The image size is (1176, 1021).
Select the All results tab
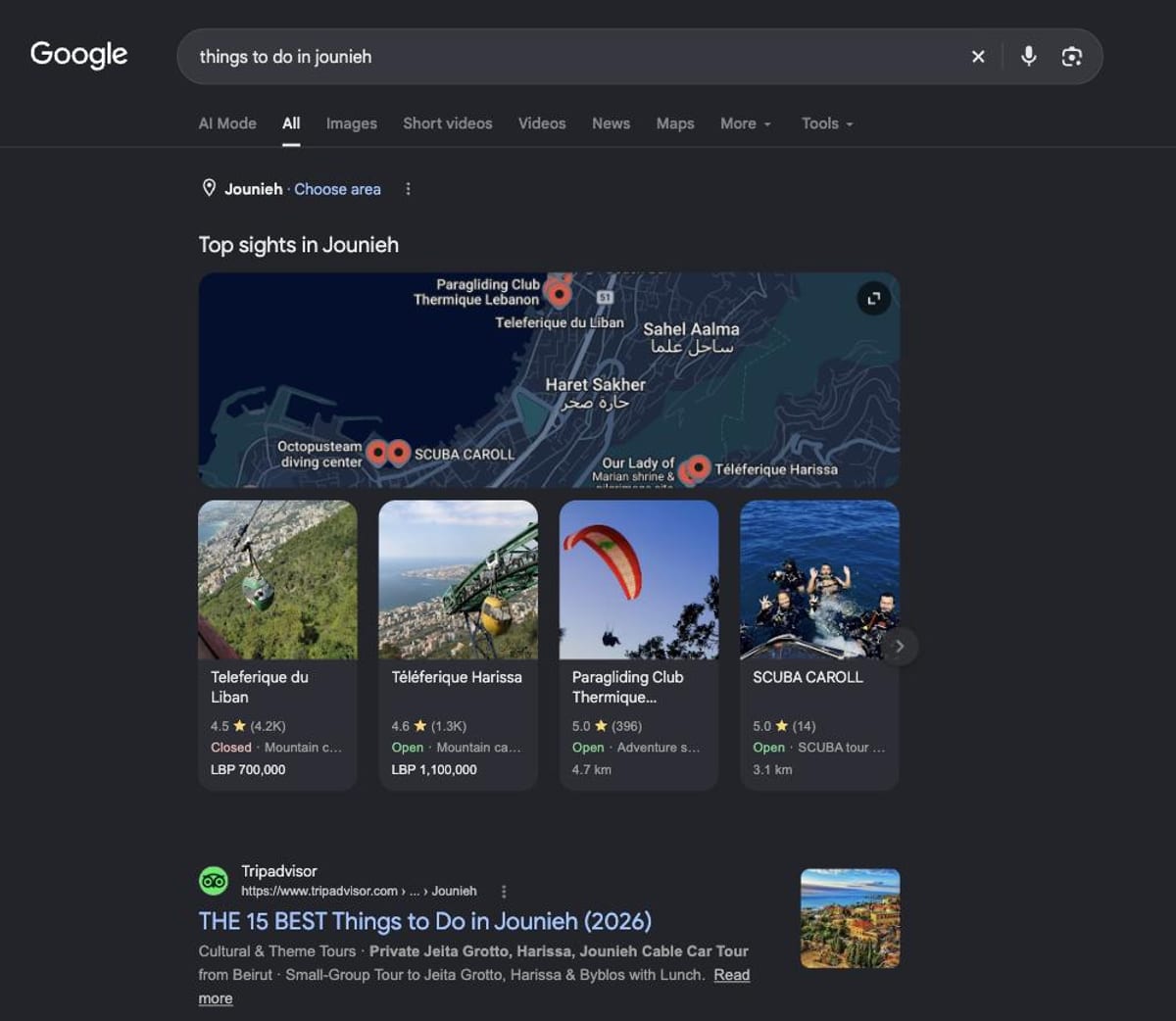[x=291, y=123]
